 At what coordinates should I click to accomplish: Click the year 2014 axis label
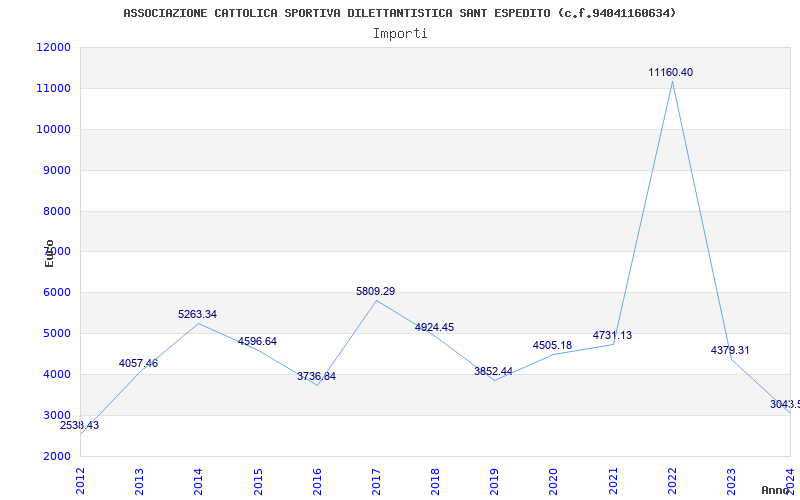point(198,481)
